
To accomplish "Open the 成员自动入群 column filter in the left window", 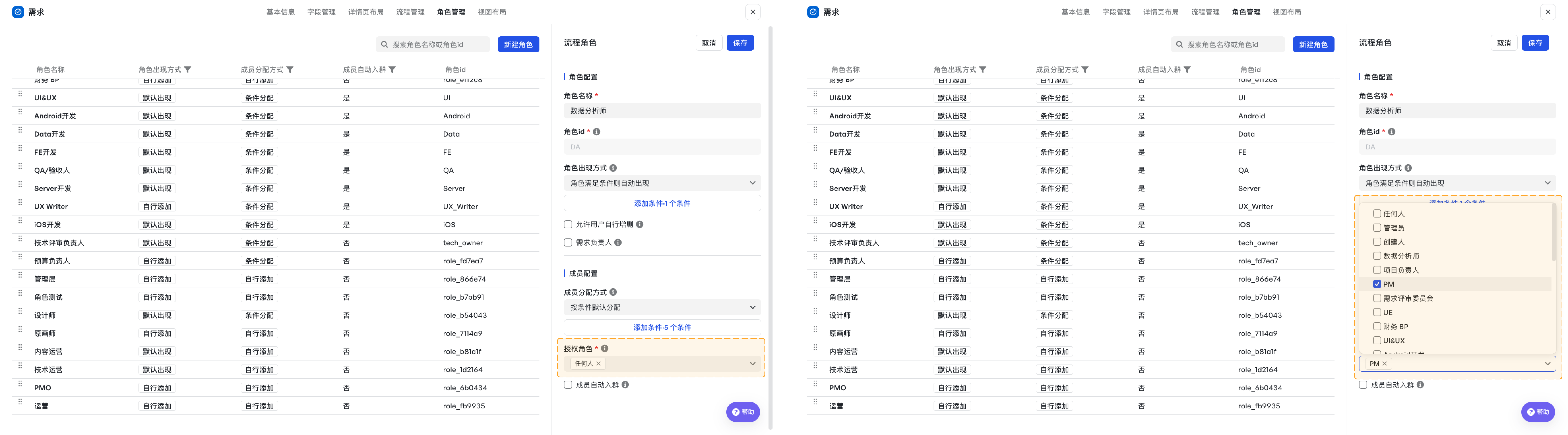I will pos(392,69).
